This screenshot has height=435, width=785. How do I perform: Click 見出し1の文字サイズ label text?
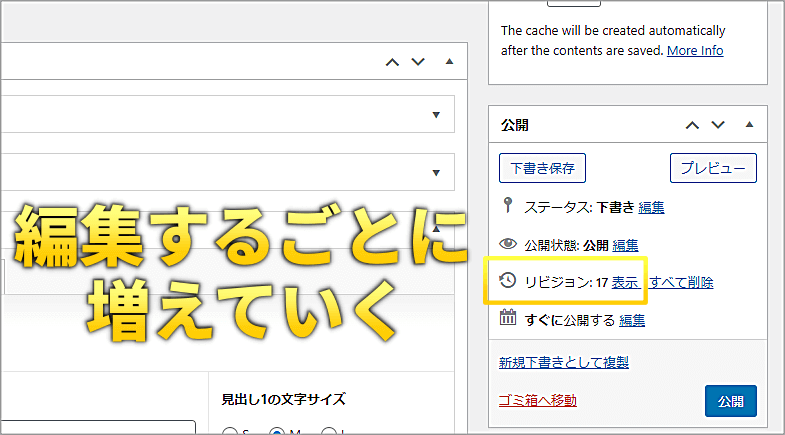coord(283,399)
